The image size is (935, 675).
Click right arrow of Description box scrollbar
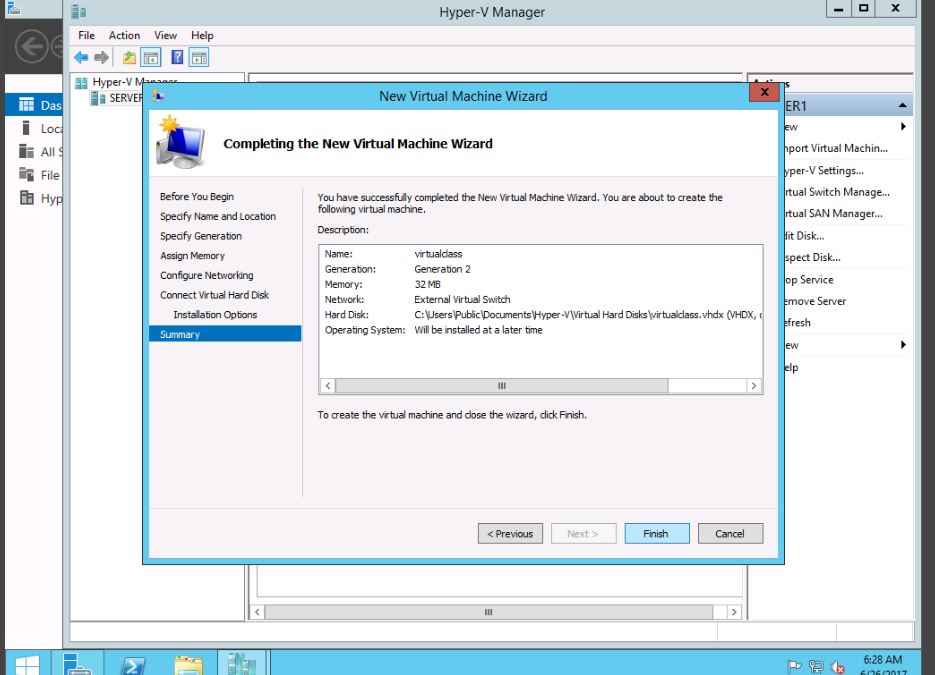[754, 386]
